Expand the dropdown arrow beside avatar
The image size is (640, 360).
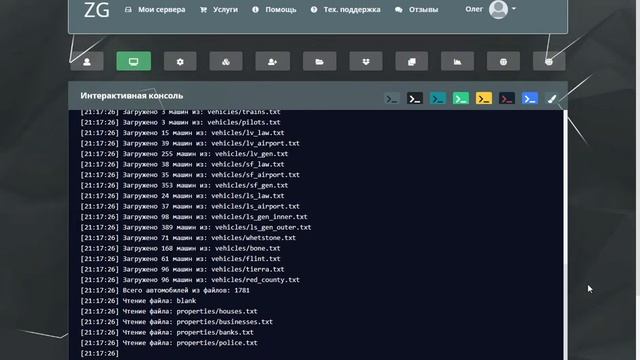(513, 9)
